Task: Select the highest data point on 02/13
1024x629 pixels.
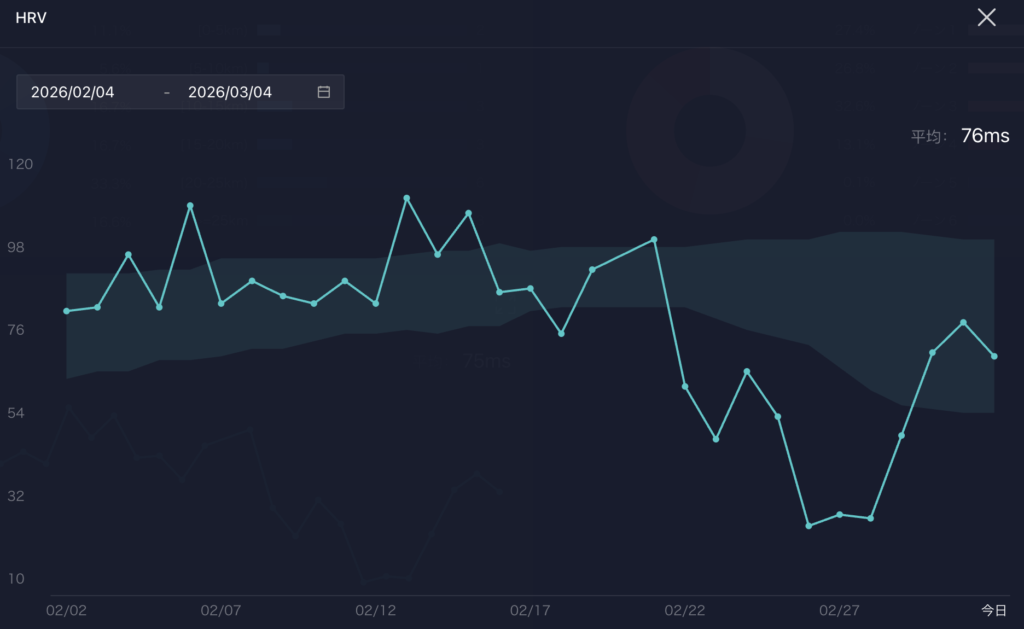Action: click(407, 198)
